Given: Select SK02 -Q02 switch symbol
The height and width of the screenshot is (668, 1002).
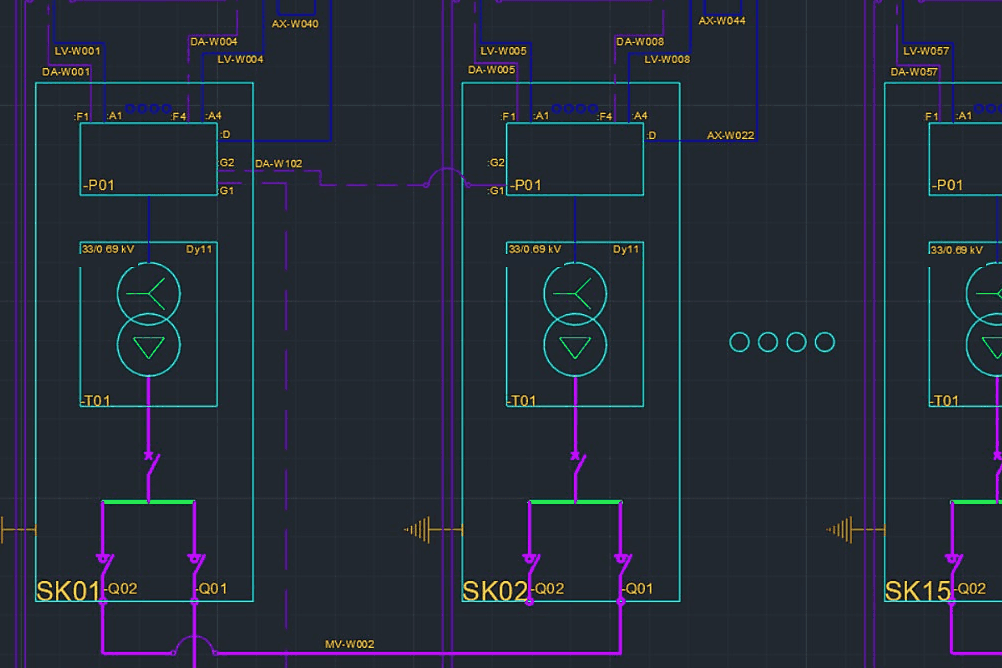Looking at the screenshot, I should click(531, 566).
